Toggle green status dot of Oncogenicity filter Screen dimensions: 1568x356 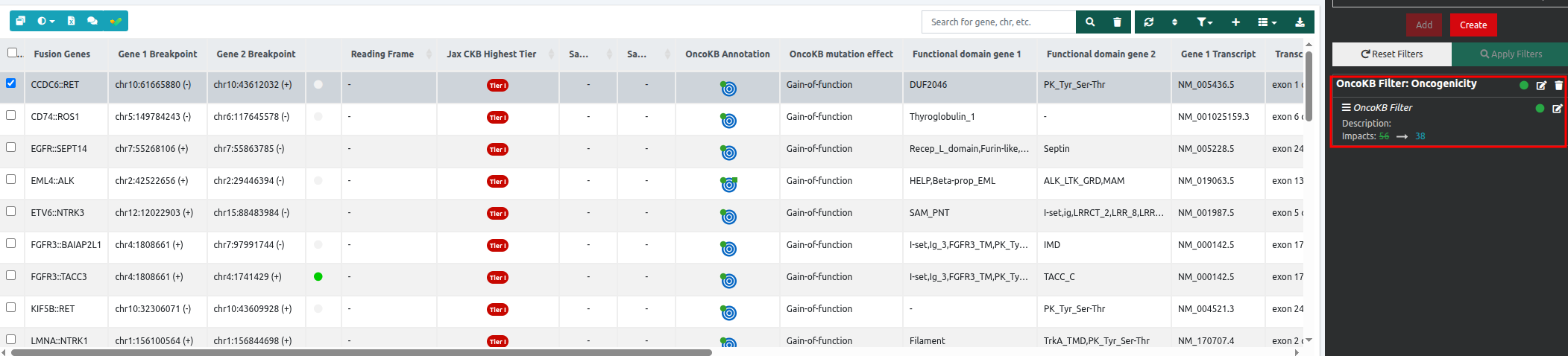(1523, 85)
